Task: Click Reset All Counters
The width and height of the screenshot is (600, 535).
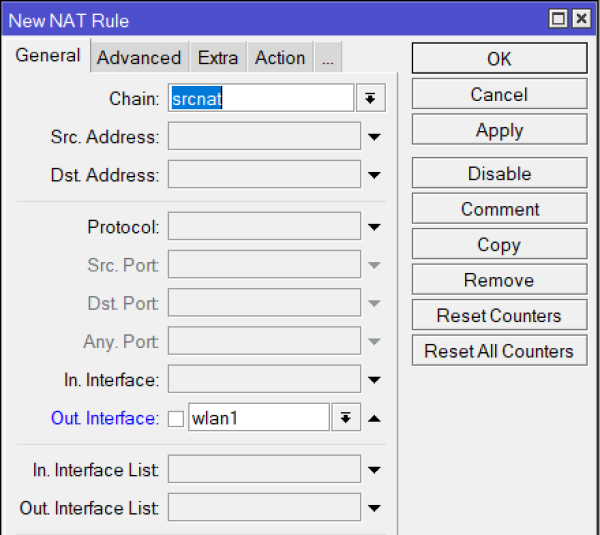Action: point(499,351)
